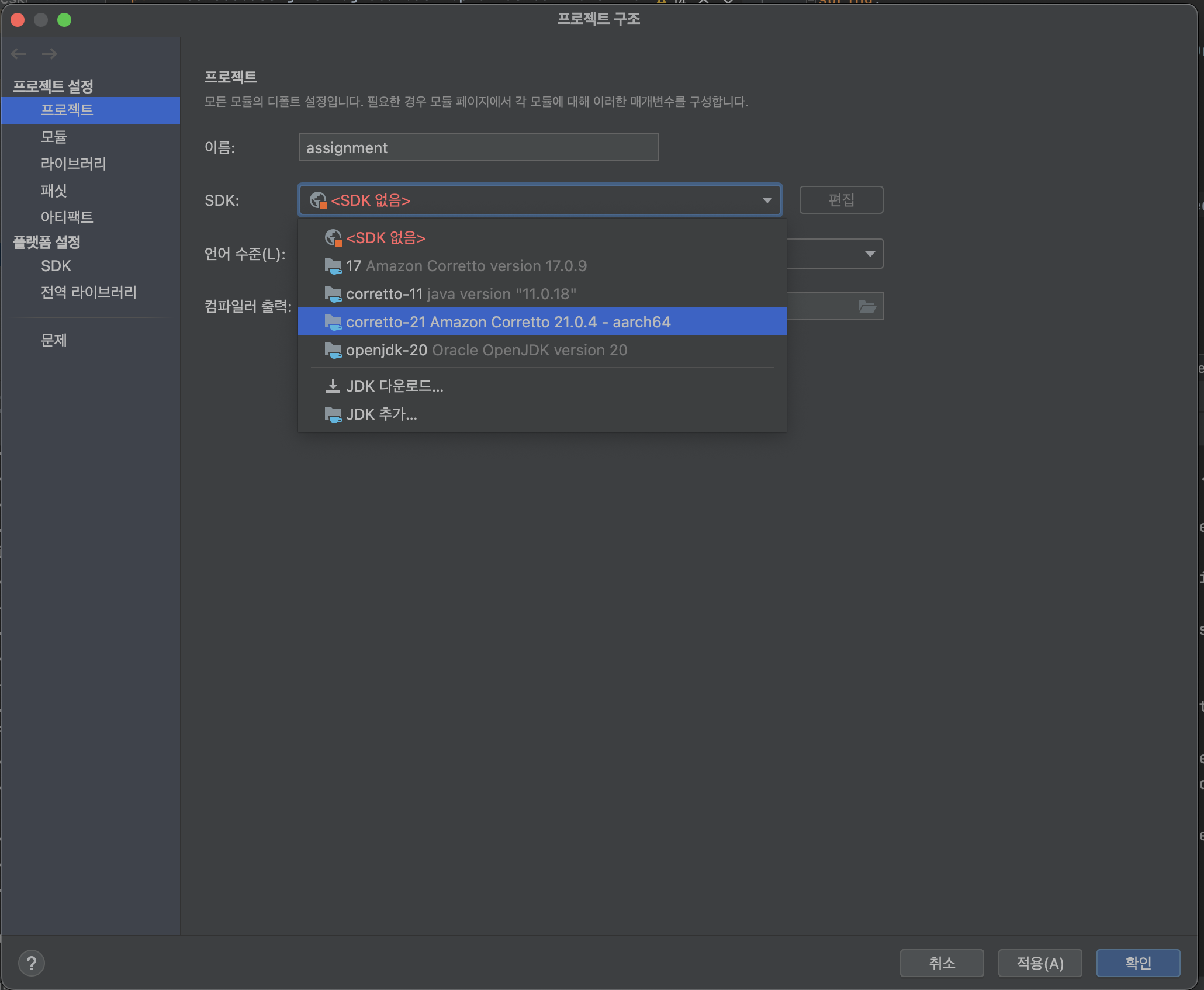
Task: Choose 17 Amazon Corretto version 17.0.9
Action: click(x=466, y=266)
